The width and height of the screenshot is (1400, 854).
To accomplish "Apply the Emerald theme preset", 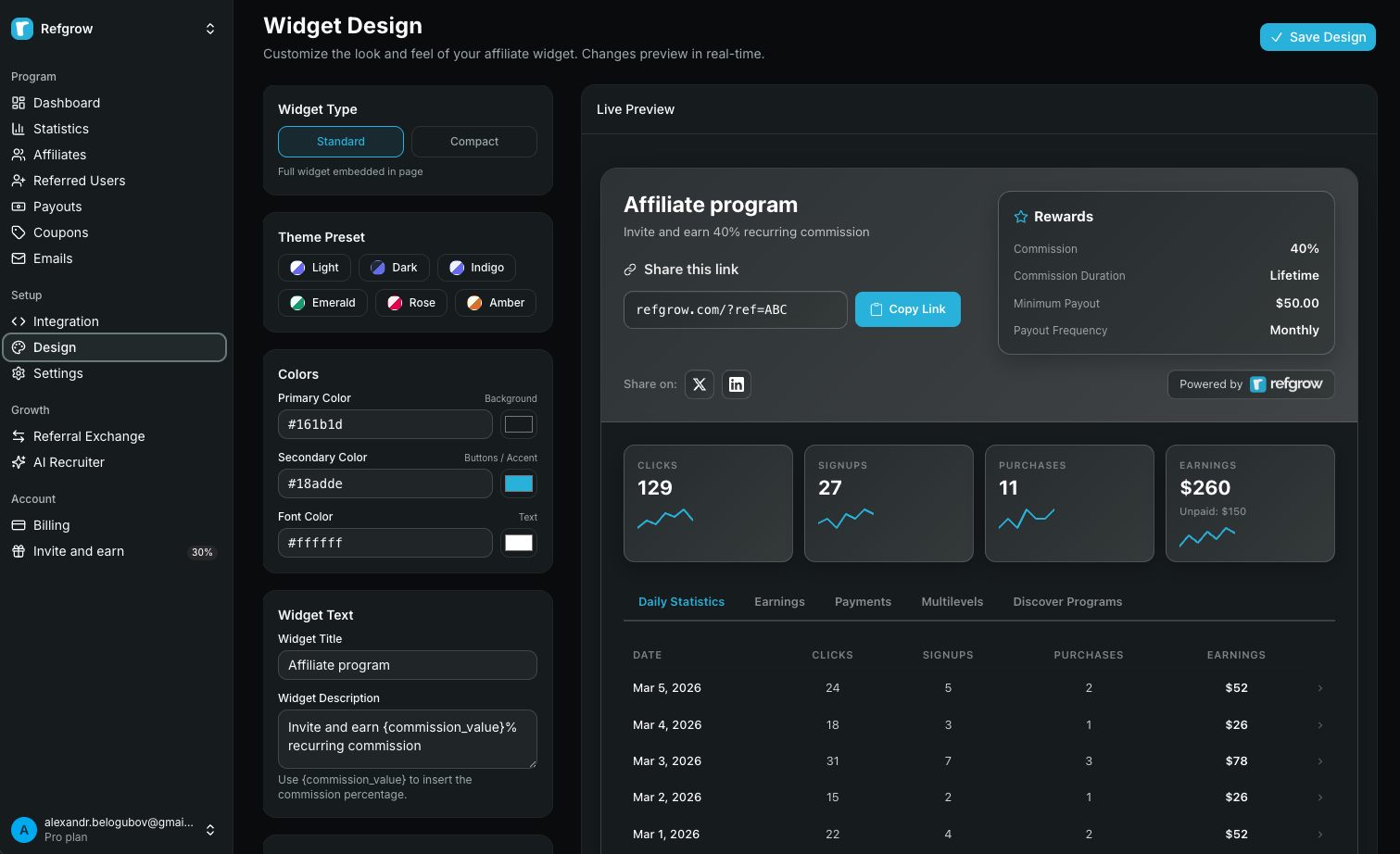I will point(322,302).
